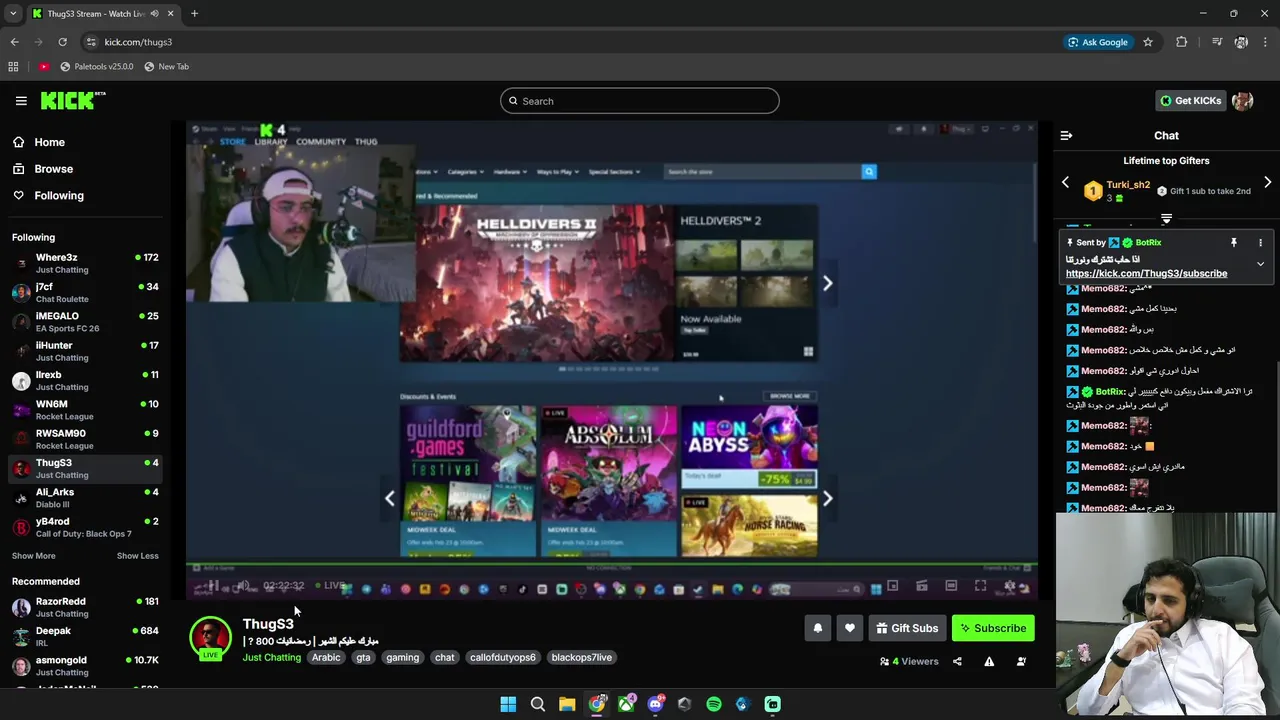The height and width of the screenshot is (720, 1280).
Task: Subscribe to ThugS3 channel
Action: (993, 628)
